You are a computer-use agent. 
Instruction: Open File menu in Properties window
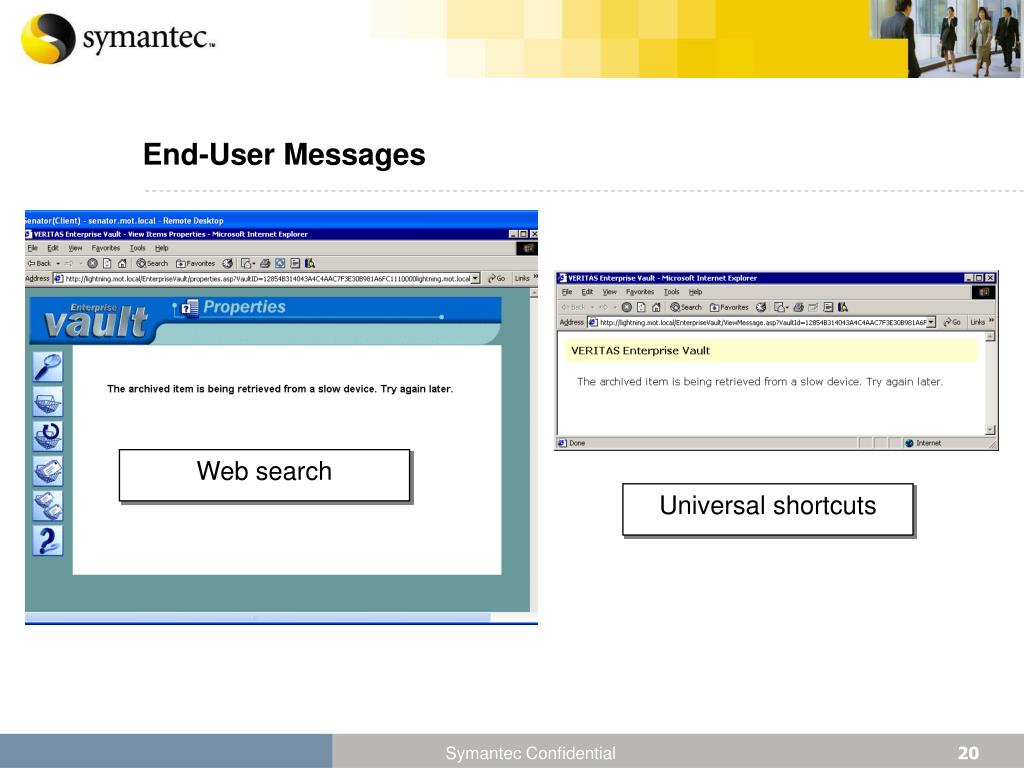click(x=33, y=248)
